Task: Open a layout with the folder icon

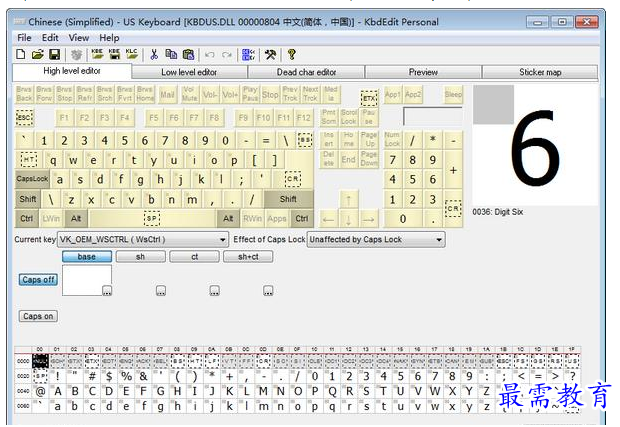Action: (38, 54)
